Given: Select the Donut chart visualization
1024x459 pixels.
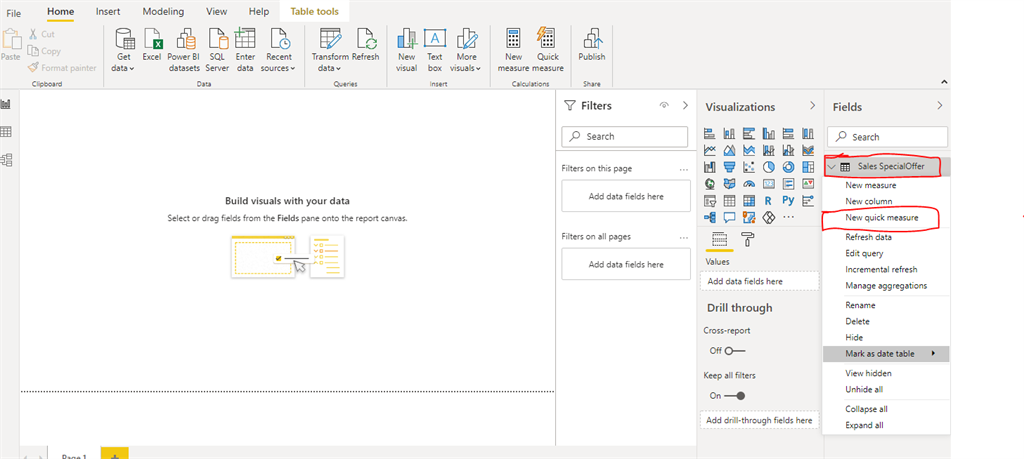Looking at the screenshot, I should [x=788, y=167].
